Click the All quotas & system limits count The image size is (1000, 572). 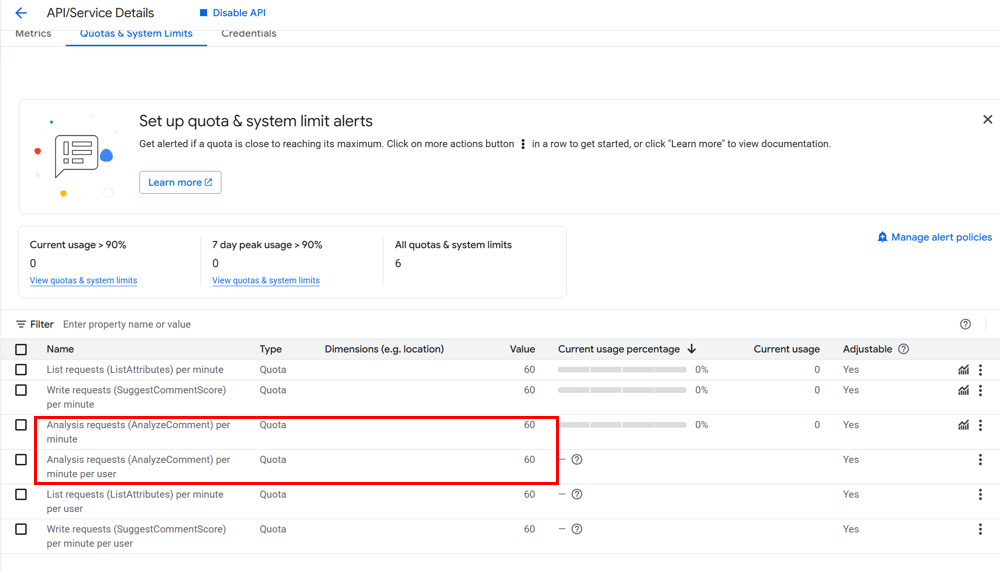tap(398, 263)
